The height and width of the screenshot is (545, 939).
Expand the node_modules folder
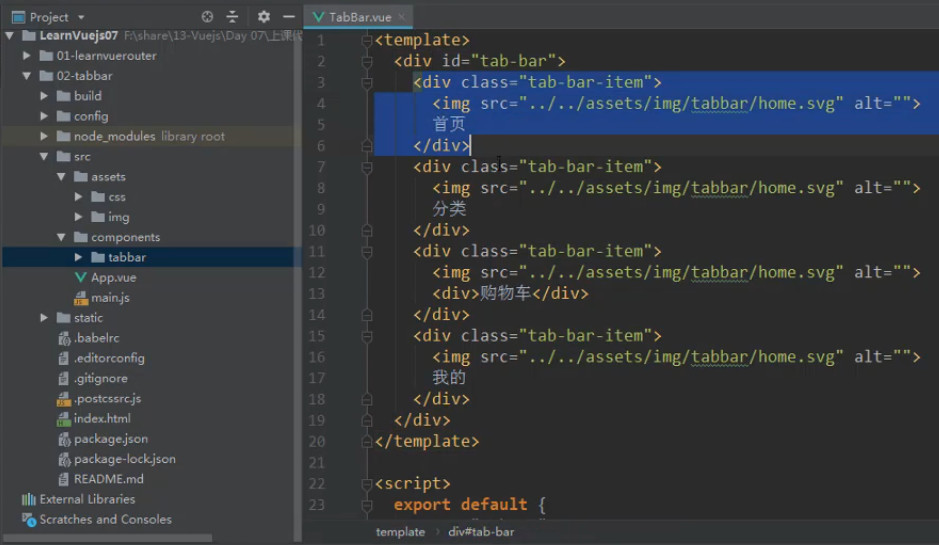[x=44, y=137]
